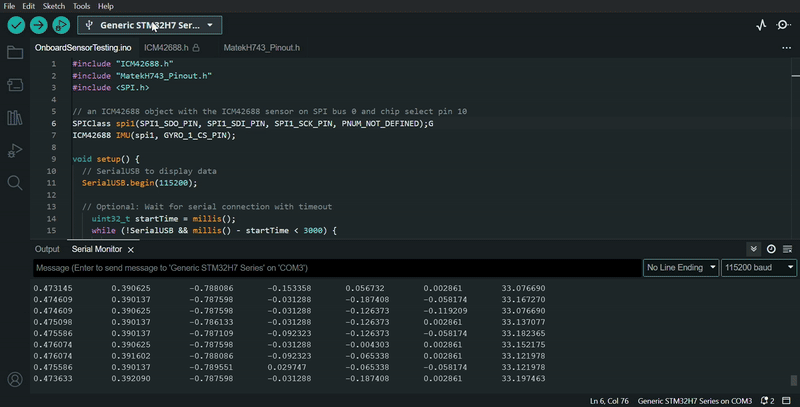Click the Upload arrow button
This screenshot has width=800, height=407.
39,25
